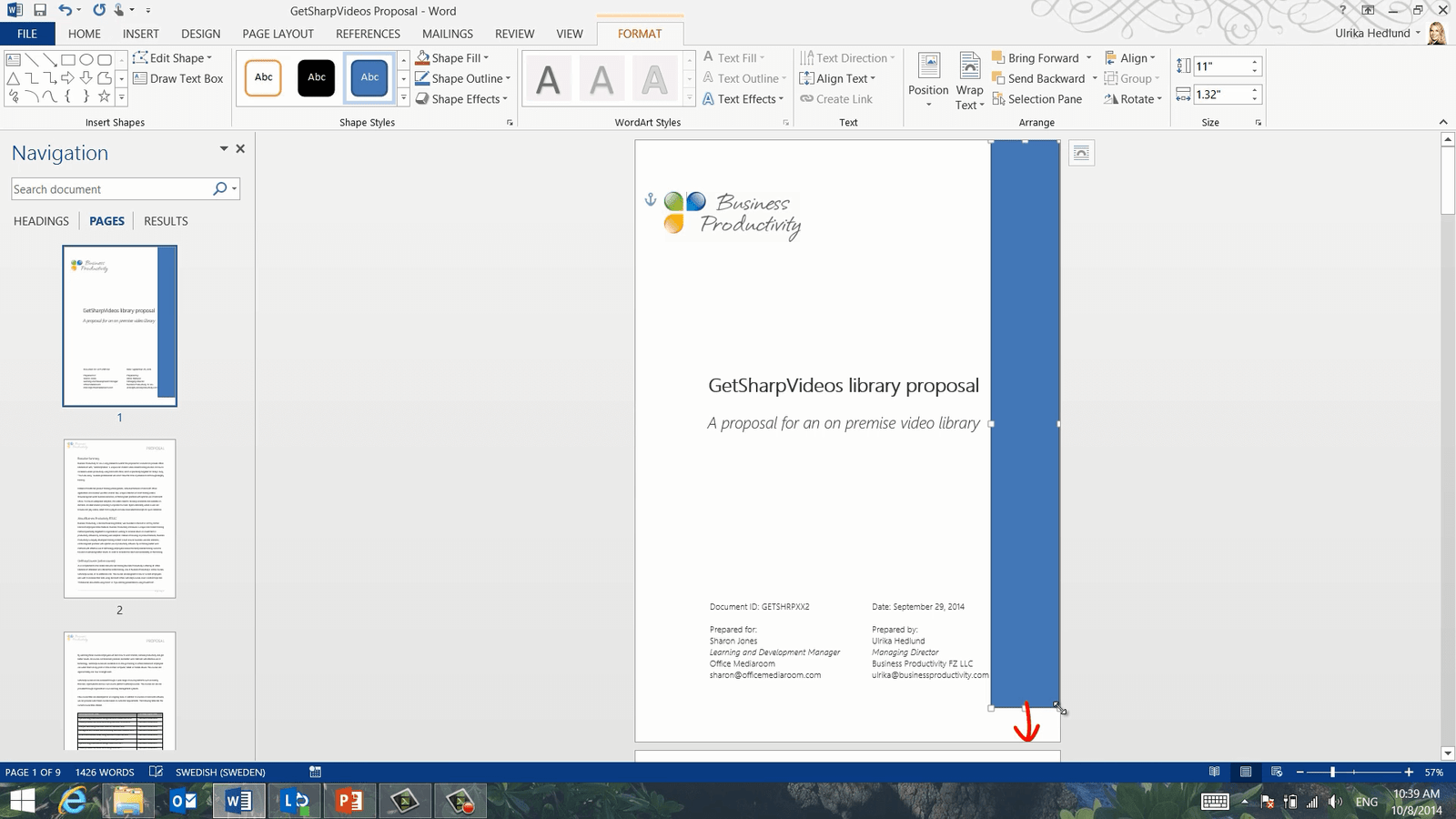Collapse the ribbon with the chevron
The image size is (1456, 819).
(1442, 122)
